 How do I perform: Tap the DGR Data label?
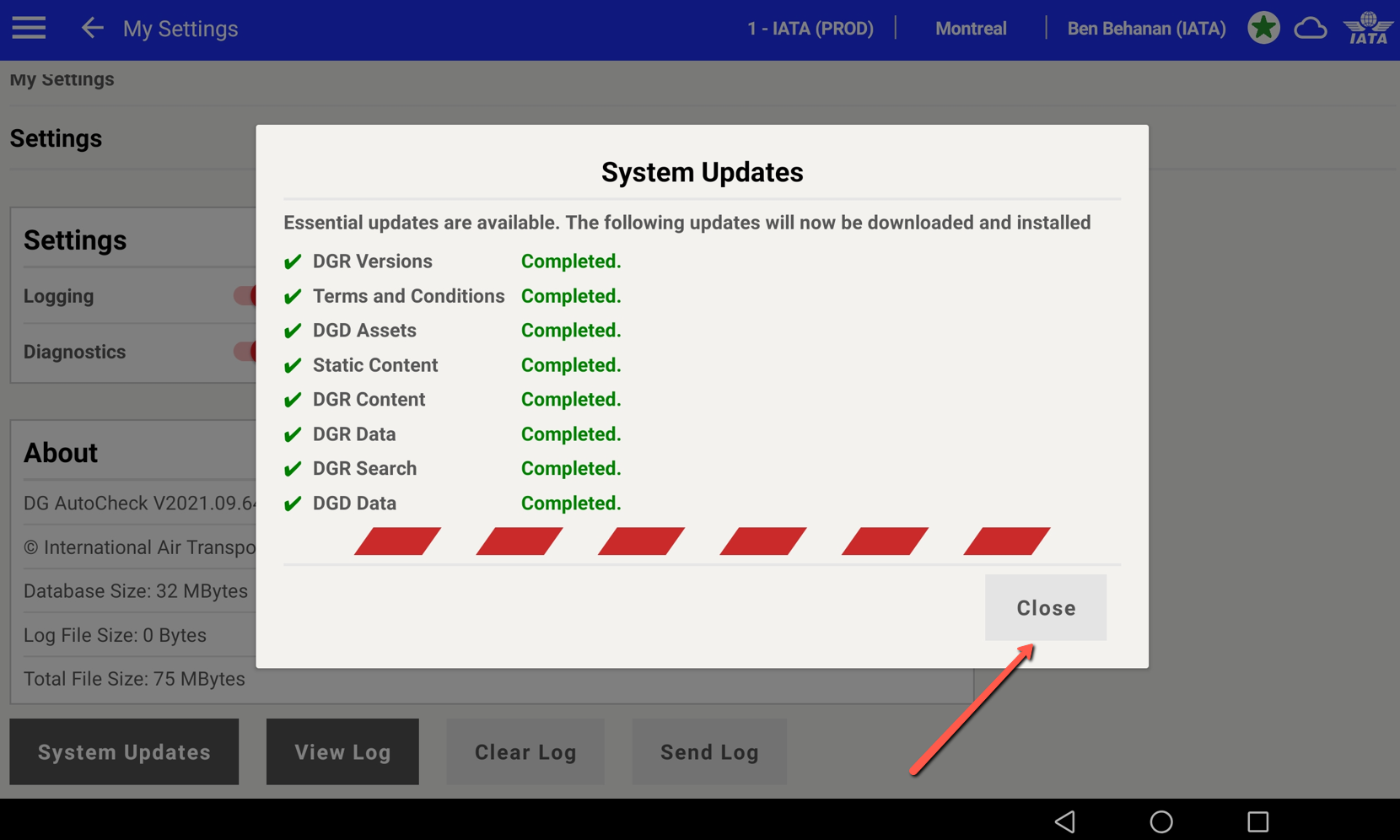(354, 434)
